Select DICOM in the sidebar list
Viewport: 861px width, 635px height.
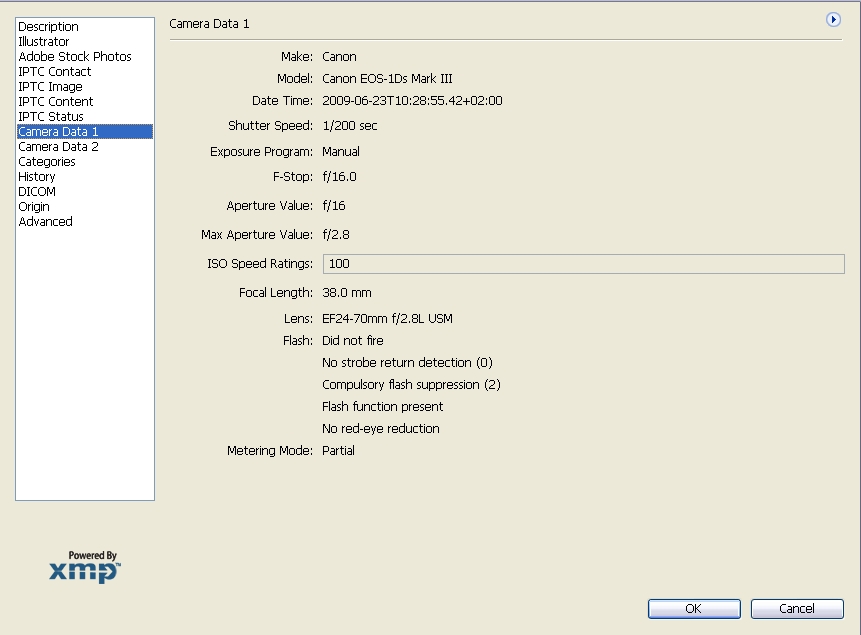pos(37,192)
